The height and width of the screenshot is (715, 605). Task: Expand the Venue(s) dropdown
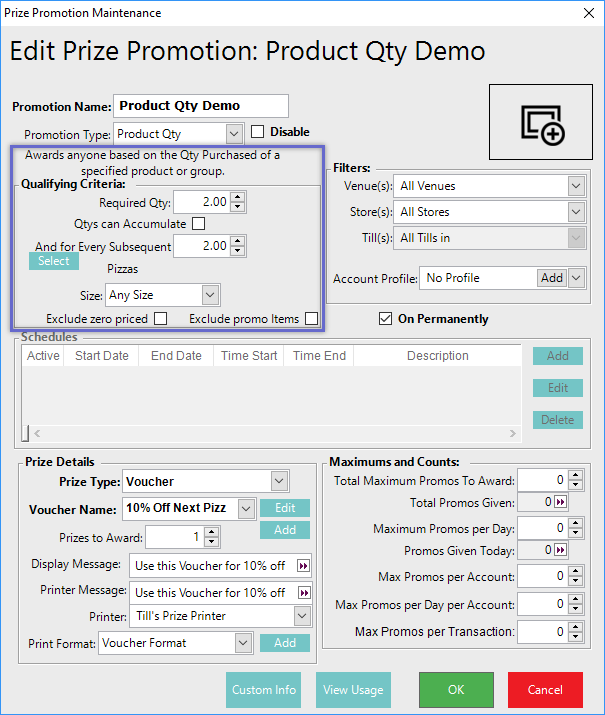coord(574,186)
